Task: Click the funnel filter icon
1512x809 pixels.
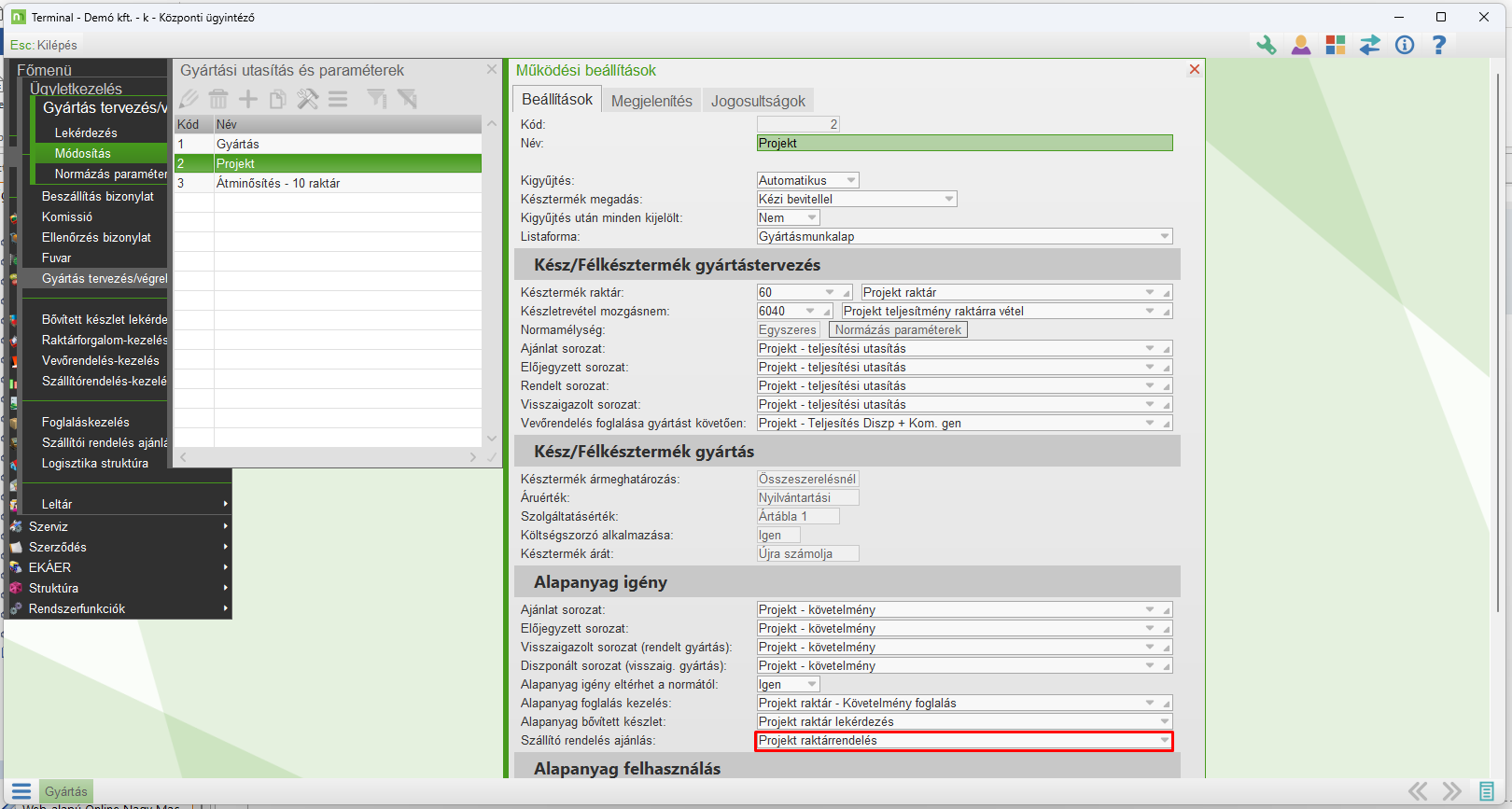Action: point(376,99)
